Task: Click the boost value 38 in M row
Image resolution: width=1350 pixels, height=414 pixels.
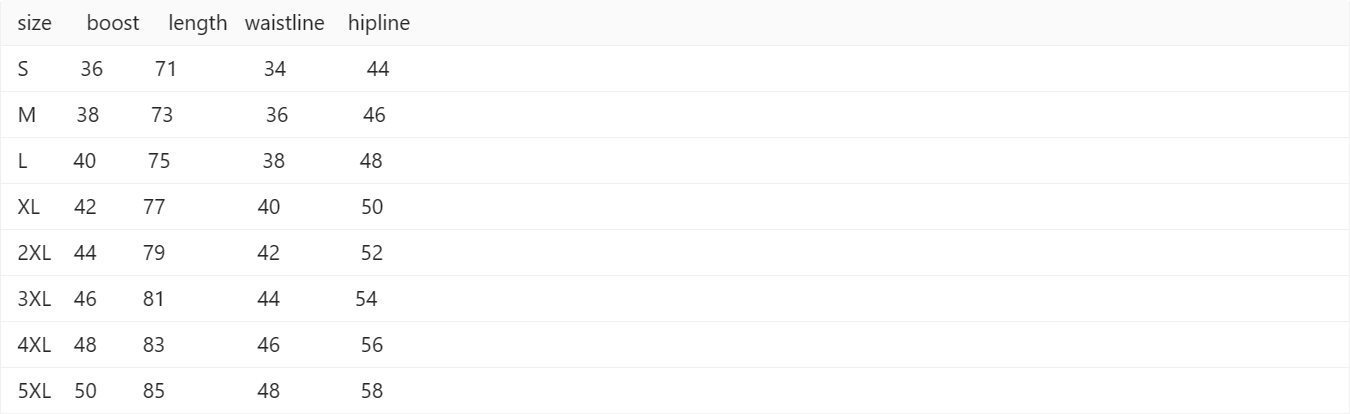Action: 88,115
